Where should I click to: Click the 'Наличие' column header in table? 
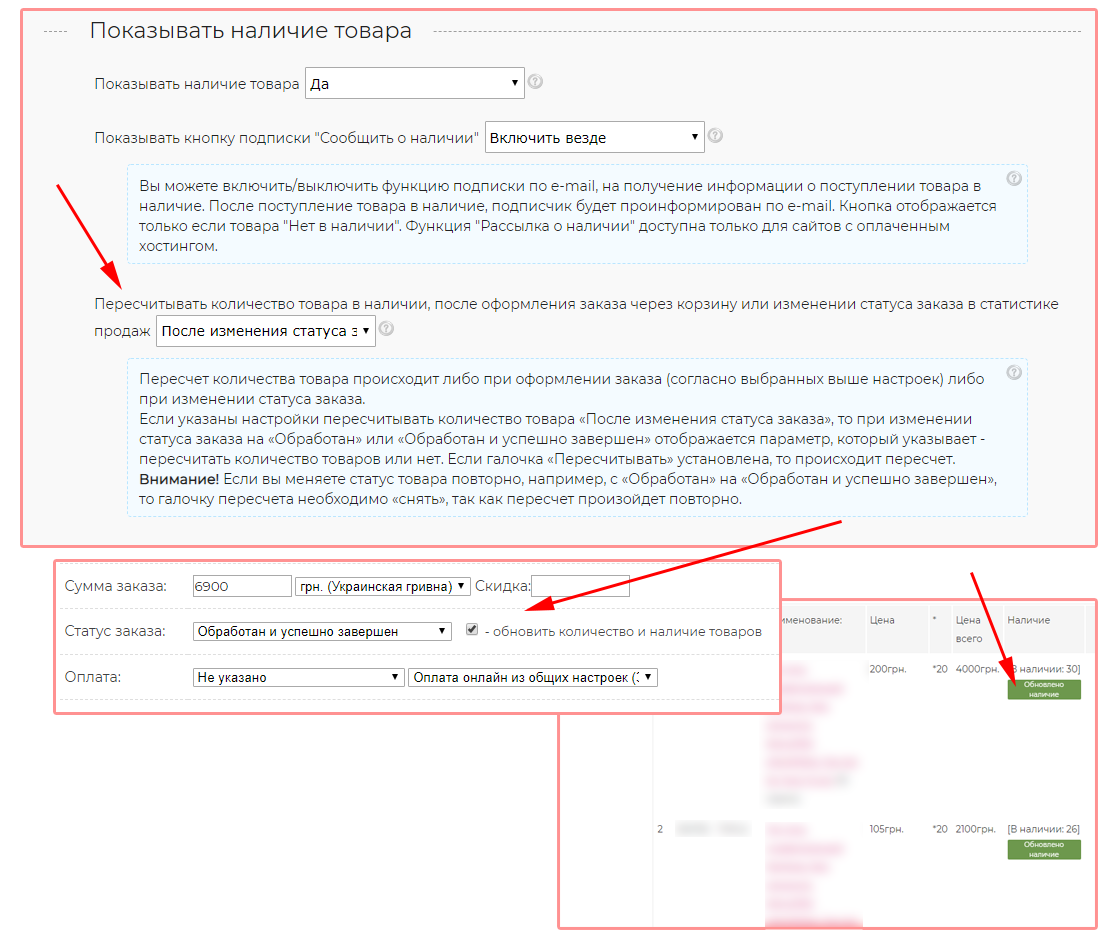(1028, 620)
